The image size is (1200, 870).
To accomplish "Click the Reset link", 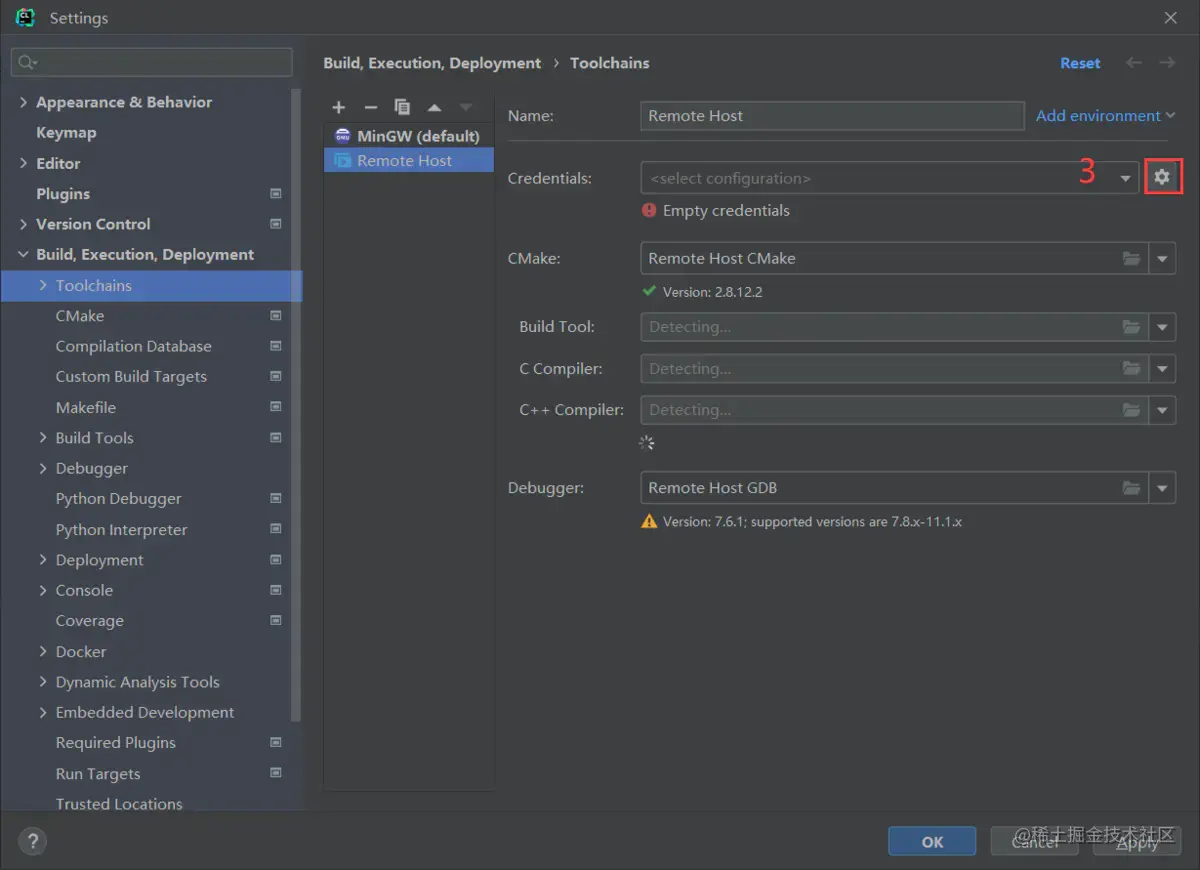I will click(1080, 63).
